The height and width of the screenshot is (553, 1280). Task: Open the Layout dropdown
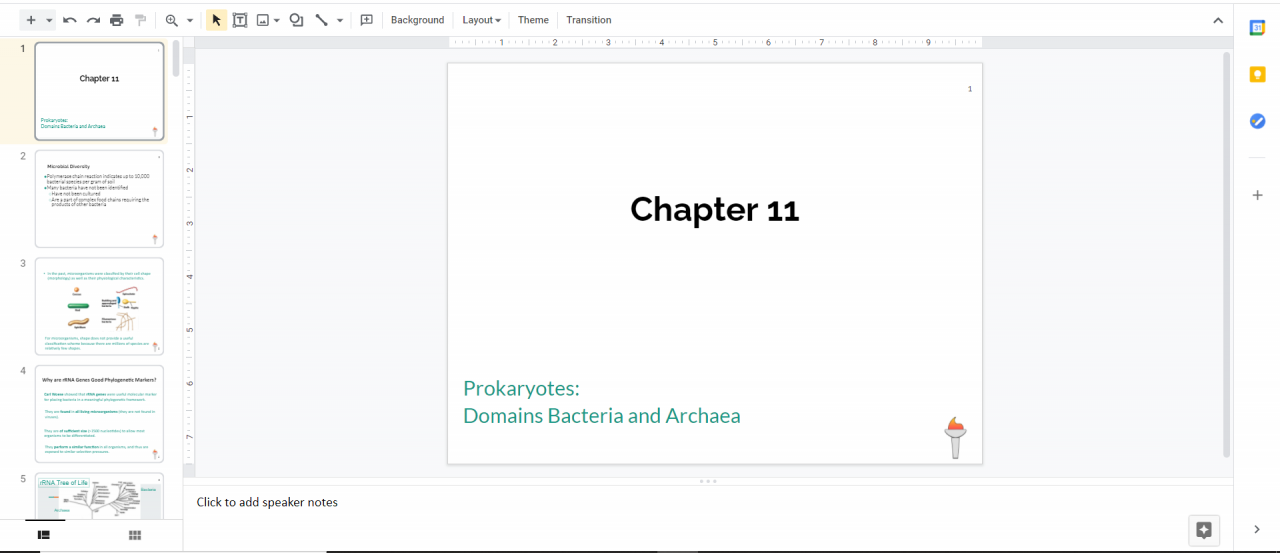click(x=481, y=20)
